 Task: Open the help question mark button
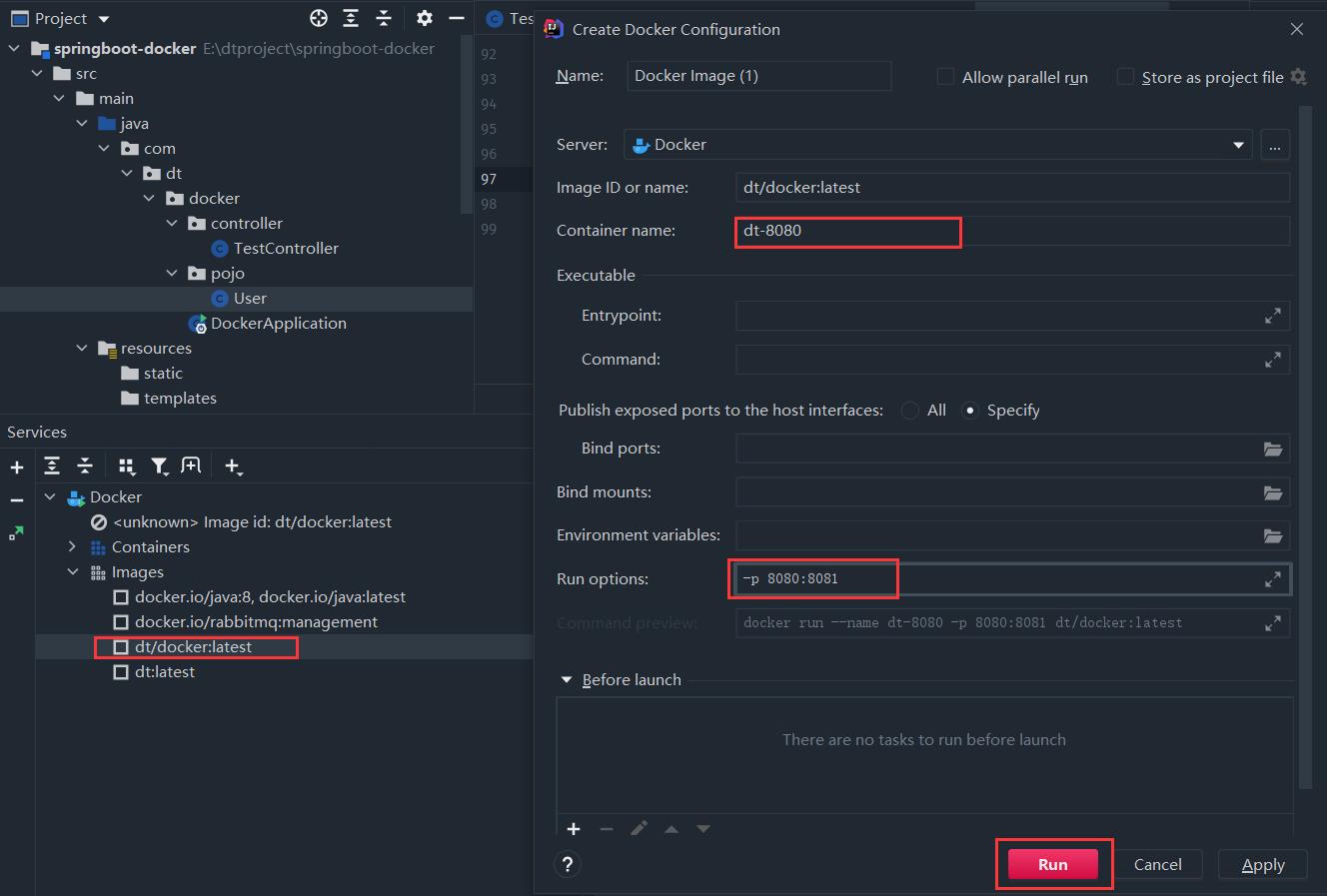567,865
